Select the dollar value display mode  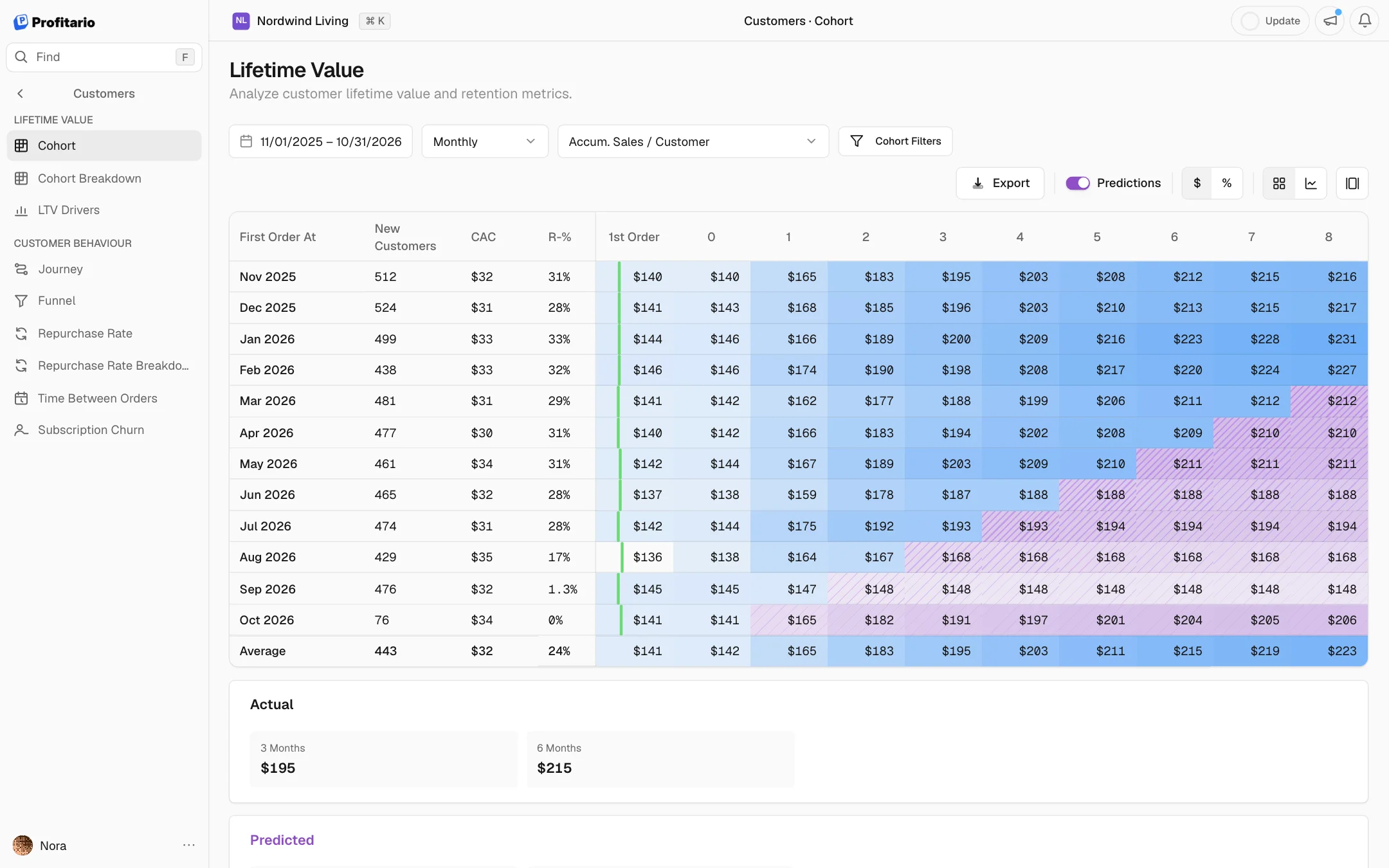click(1197, 183)
